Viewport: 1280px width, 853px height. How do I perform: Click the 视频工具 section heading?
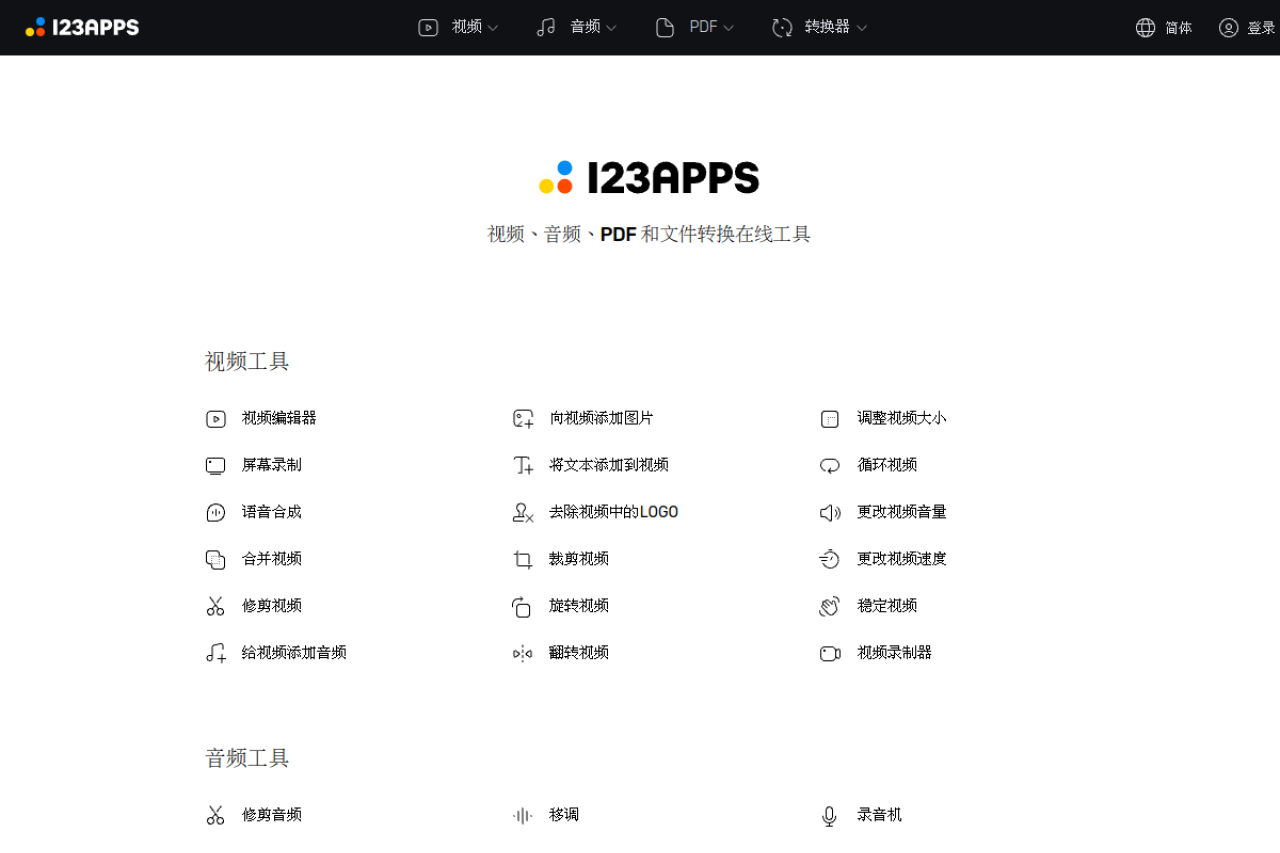pyautogui.click(x=247, y=362)
